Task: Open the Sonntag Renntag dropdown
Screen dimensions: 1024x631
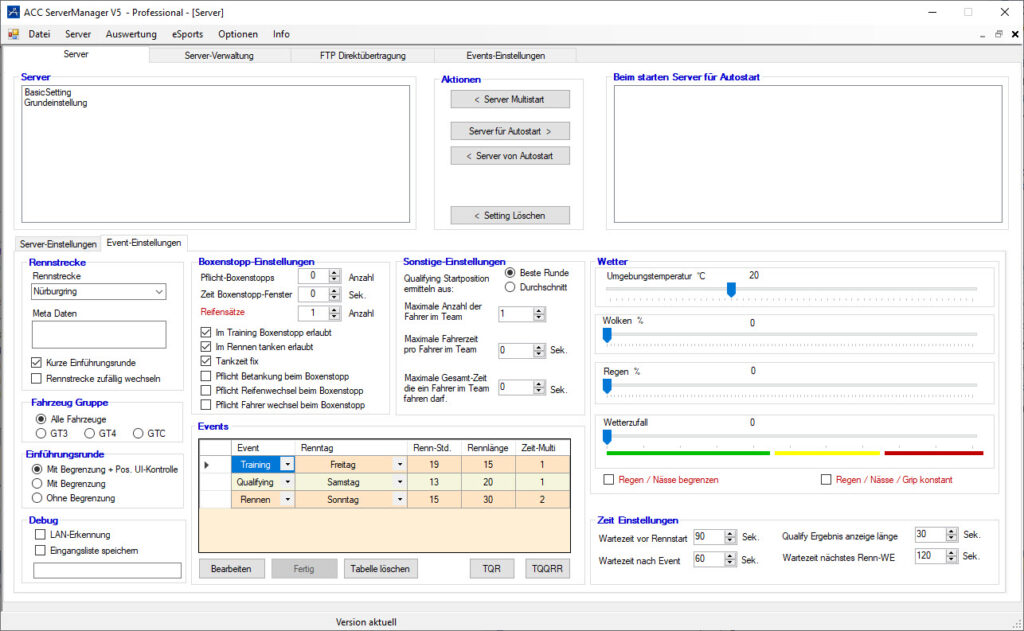Action: (400, 500)
